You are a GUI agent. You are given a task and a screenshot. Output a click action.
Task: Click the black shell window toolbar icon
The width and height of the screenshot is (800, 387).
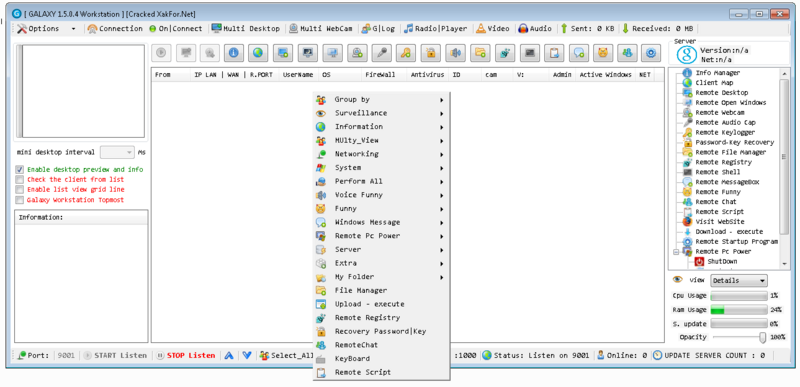tap(529, 52)
